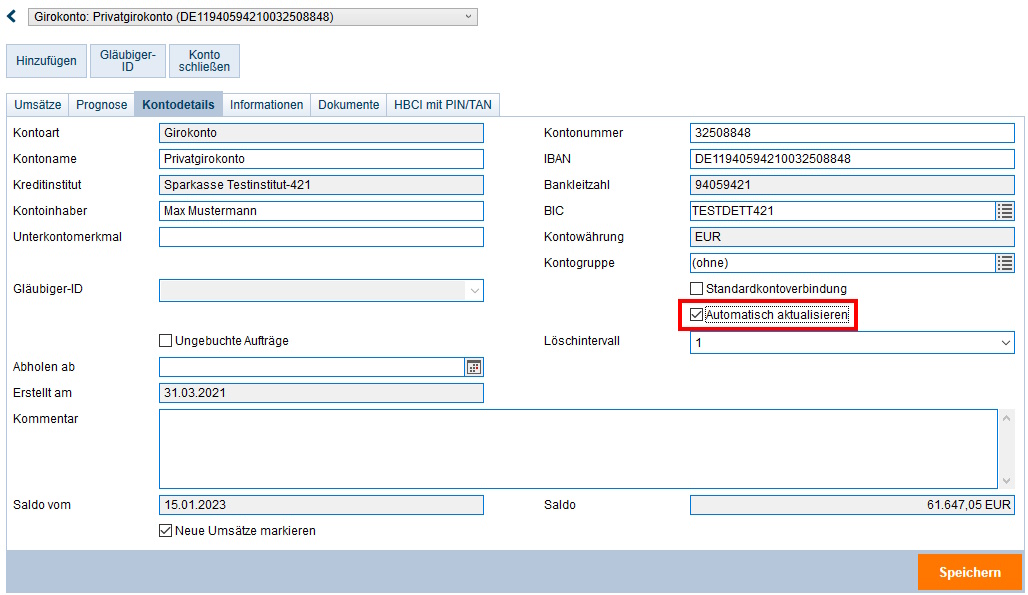Switch to the Umsätze tab

click(38, 105)
